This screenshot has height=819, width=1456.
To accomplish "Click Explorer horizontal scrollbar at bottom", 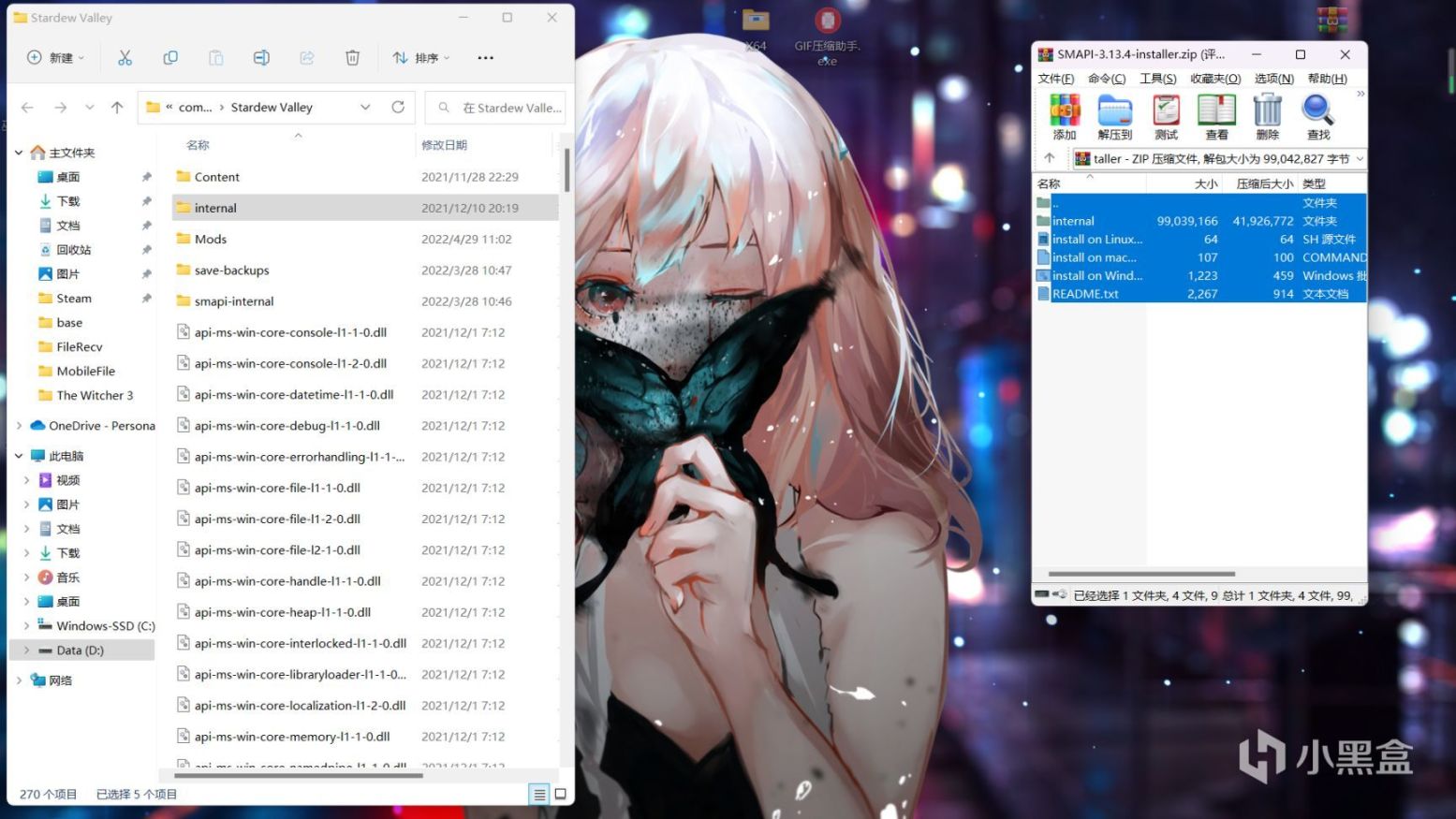I will 299,775.
